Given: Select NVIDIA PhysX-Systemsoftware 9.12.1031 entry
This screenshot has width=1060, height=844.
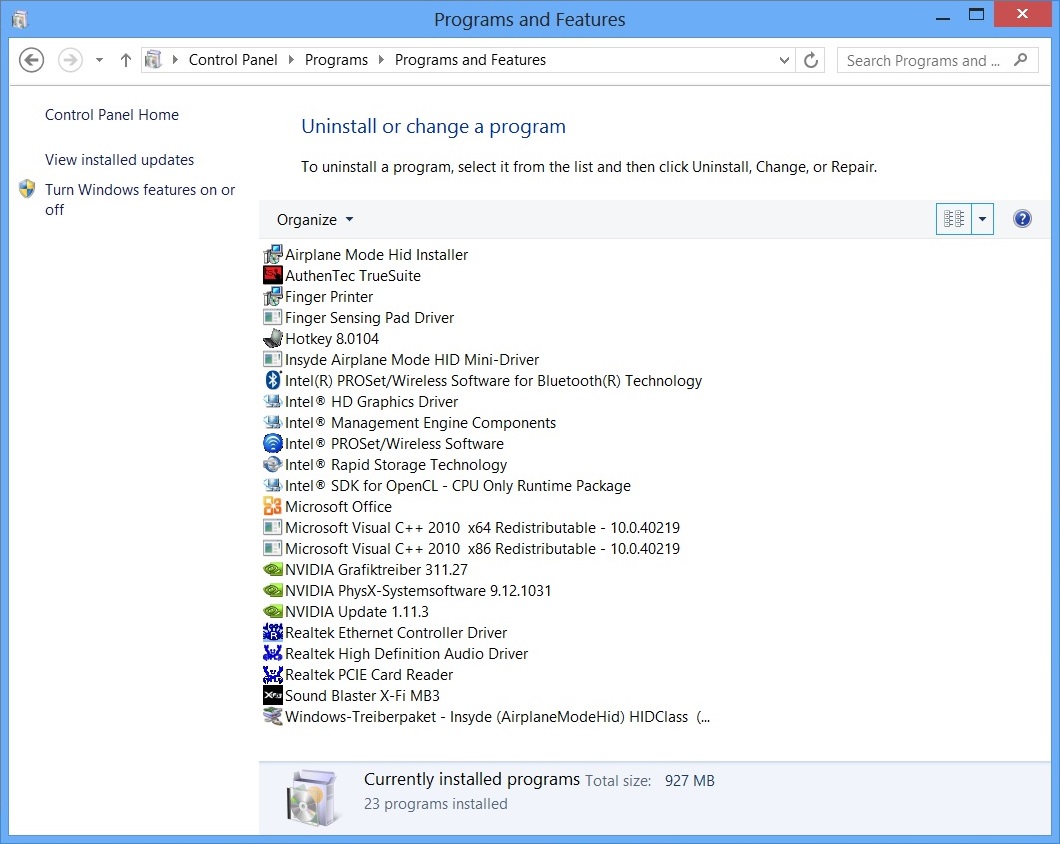Looking at the screenshot, I should (x=418, y=590).
